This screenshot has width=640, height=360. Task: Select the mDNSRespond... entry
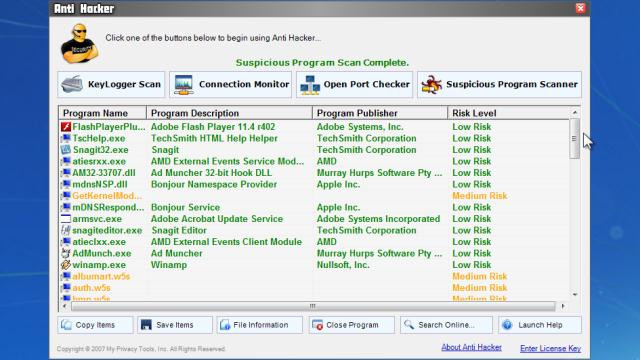108,207
